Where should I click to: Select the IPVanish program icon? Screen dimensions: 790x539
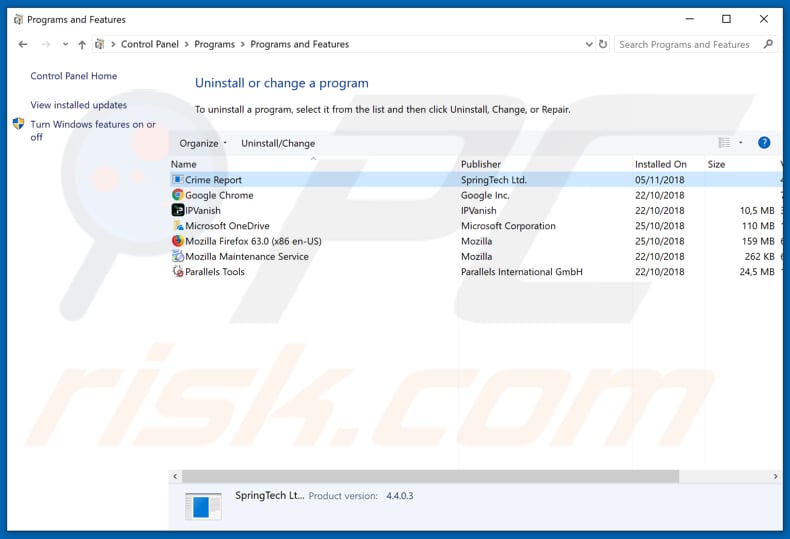click(177, 210)
